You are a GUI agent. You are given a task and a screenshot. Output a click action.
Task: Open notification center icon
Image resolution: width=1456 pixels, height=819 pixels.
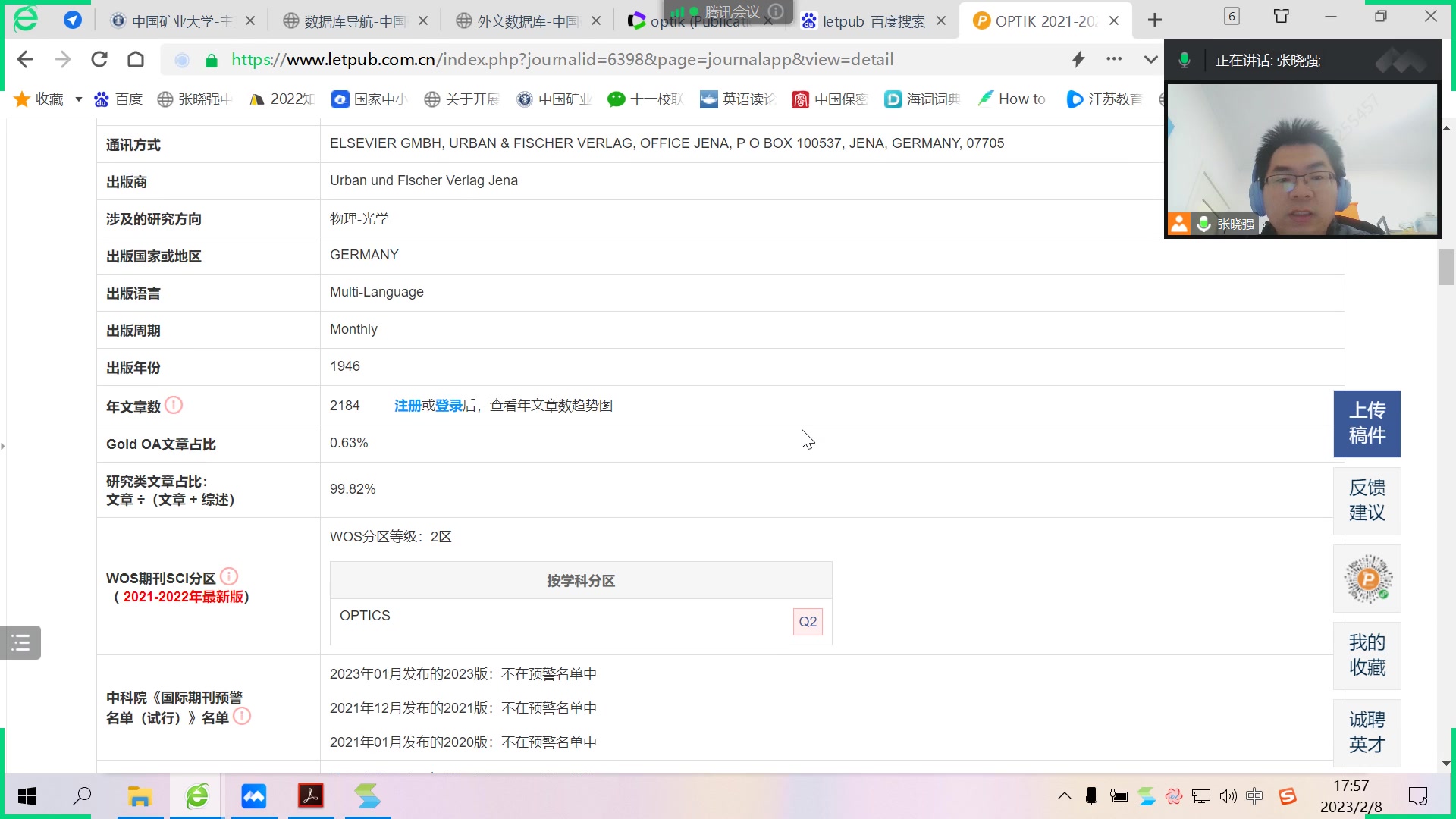(1417, 796)
